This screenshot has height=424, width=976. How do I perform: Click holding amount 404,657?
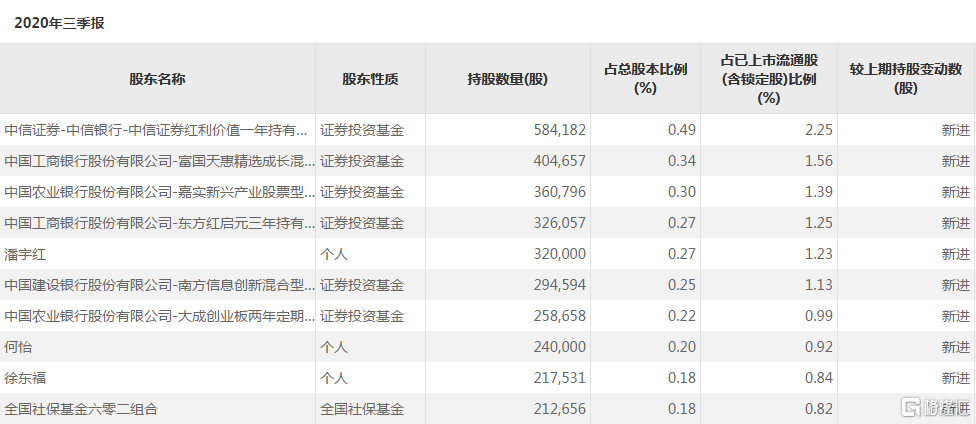click(x=560, y=161)
